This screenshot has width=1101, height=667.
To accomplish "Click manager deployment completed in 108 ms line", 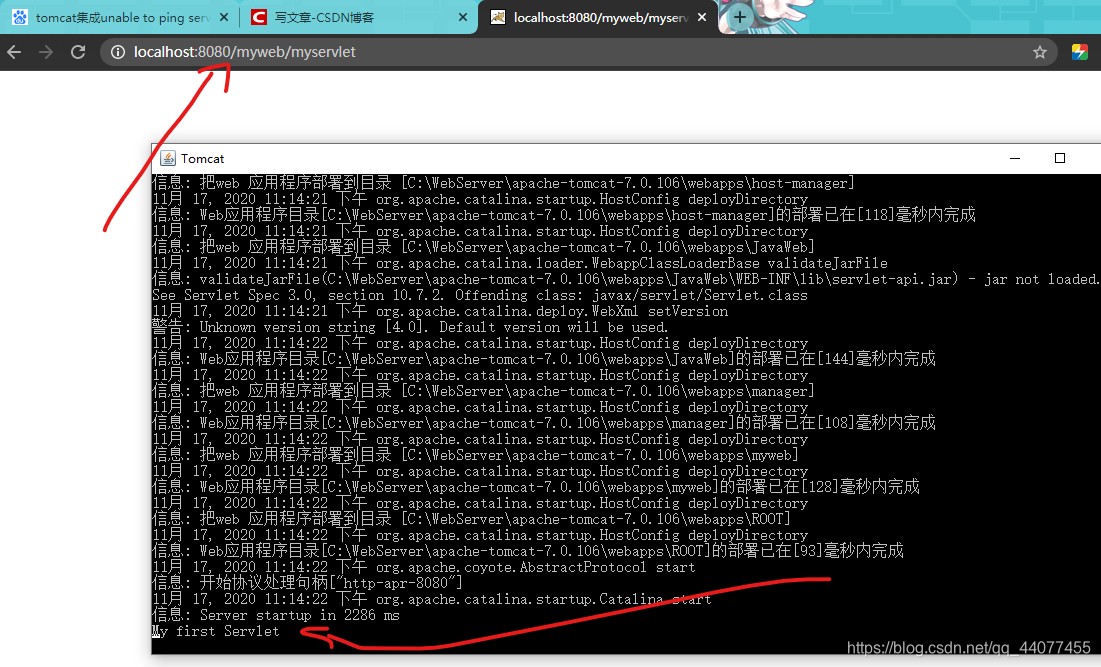I will (x=543, y=423).
